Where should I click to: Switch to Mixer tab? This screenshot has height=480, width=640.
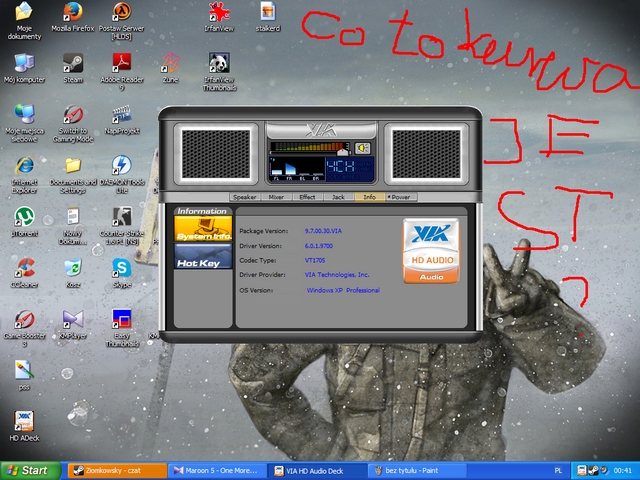276,197
